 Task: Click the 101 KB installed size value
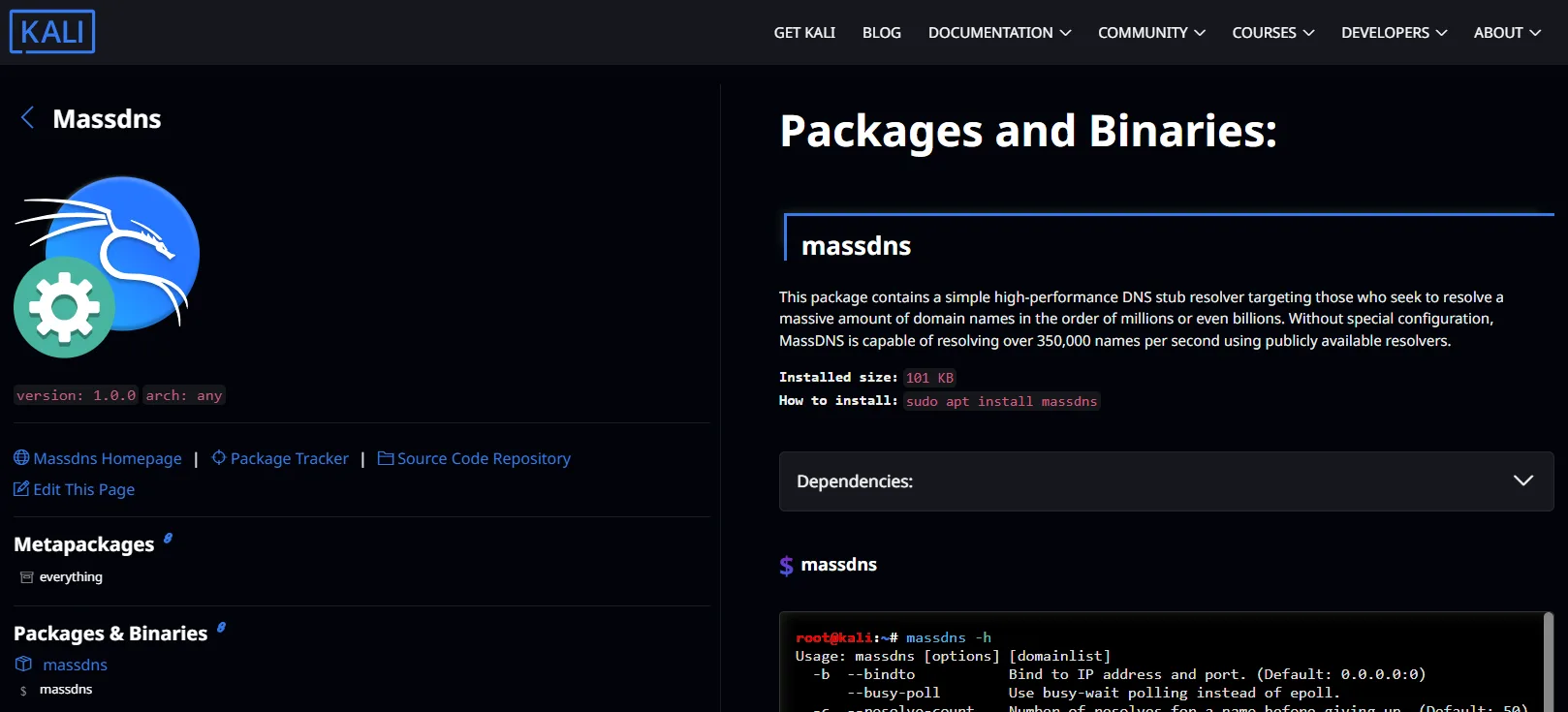click(x=929, y=378)
